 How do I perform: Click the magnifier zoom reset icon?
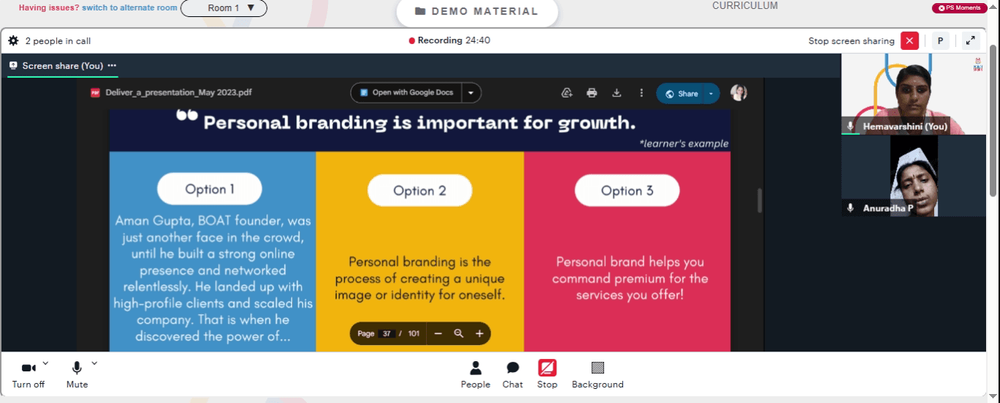(459, 333)
